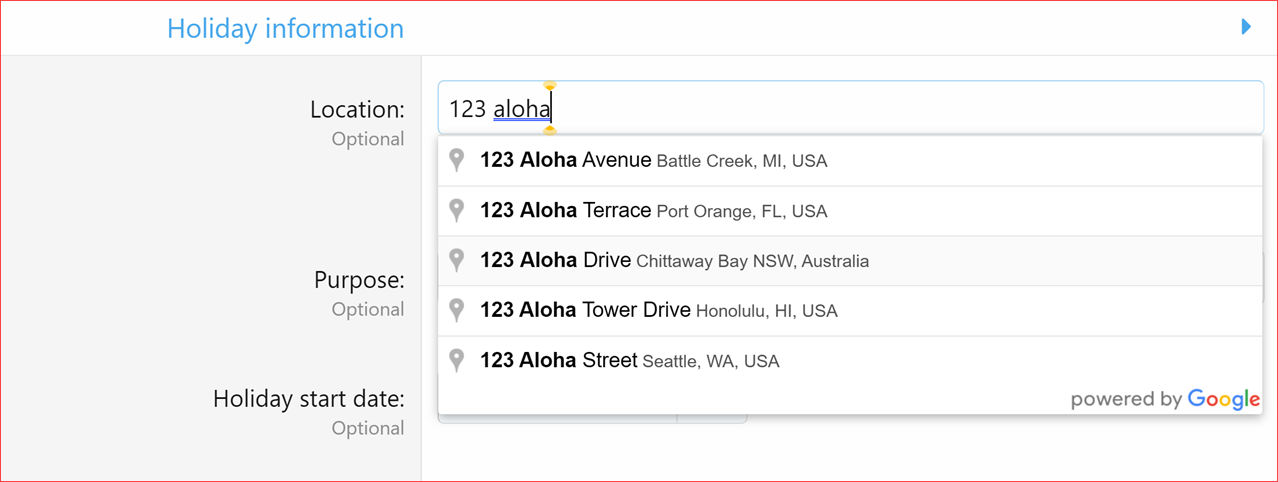The height and width of the screenshot is (482, 1278).
Task: Pick the Chittaway Bay NSW, Australia suggestion
Action: 674,261
